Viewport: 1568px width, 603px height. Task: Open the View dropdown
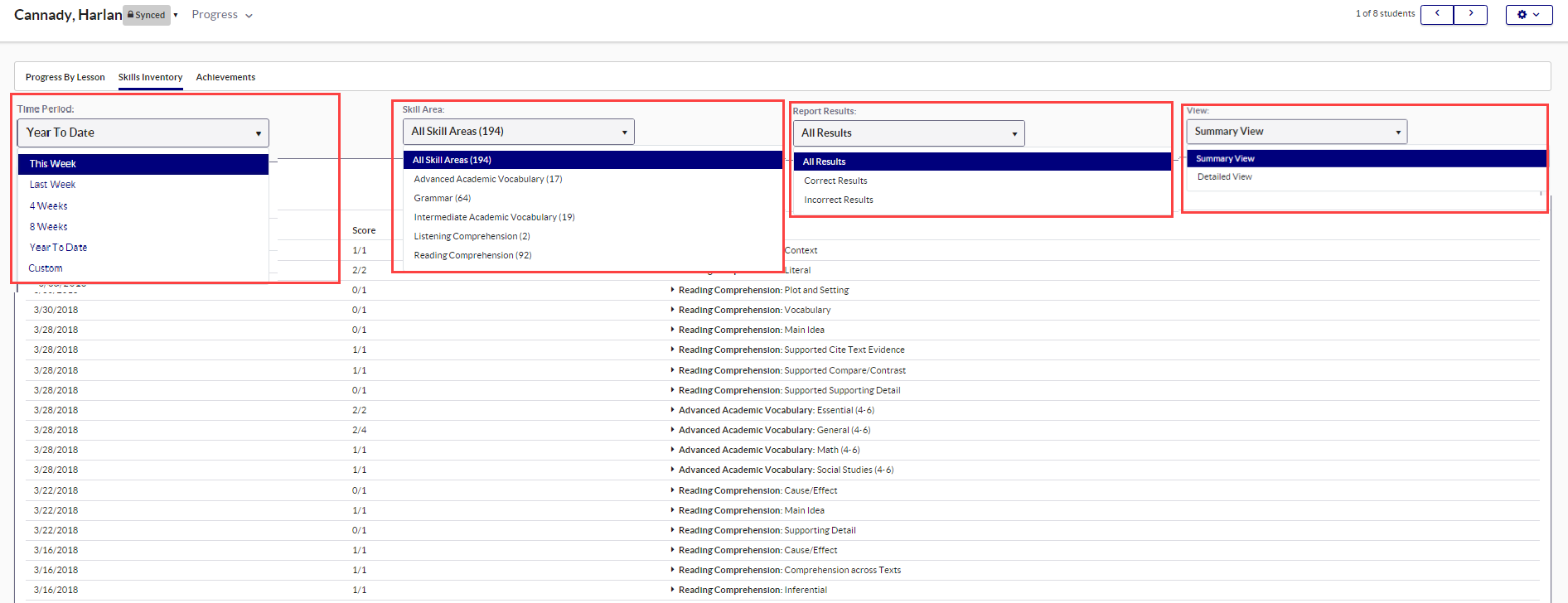tap(1296, 132)
